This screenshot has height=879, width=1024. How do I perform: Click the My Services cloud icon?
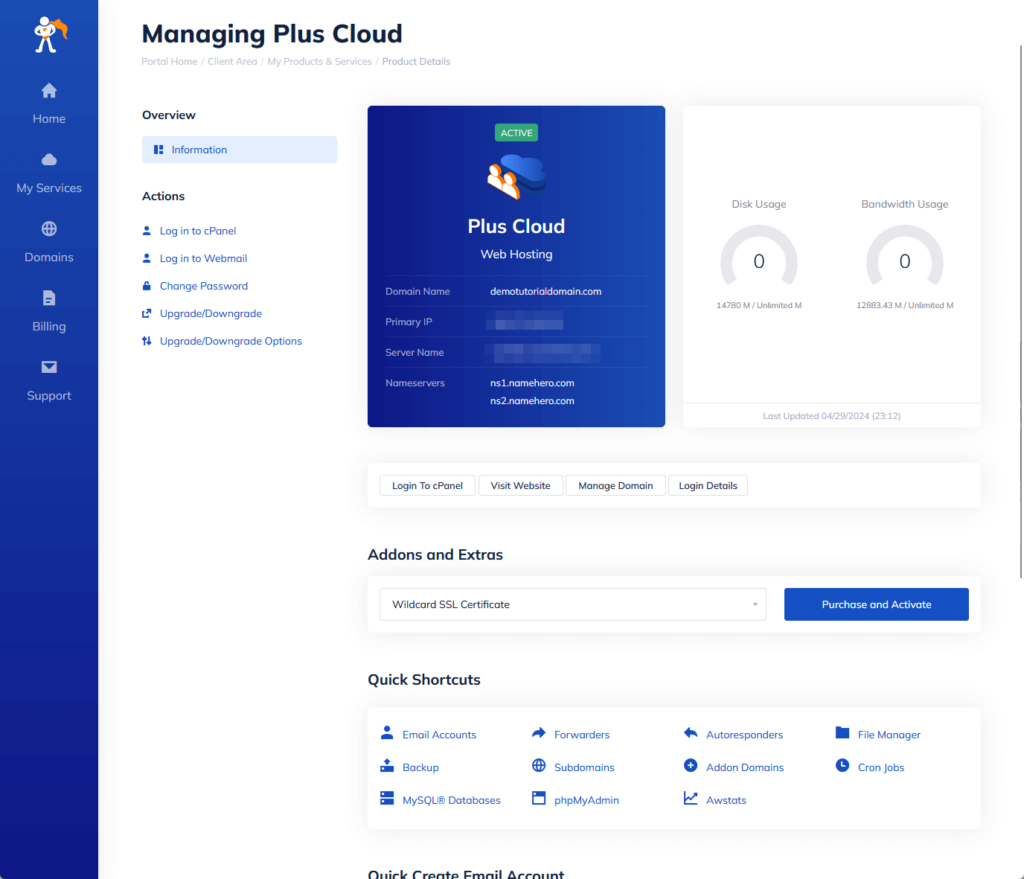point(49,160)
